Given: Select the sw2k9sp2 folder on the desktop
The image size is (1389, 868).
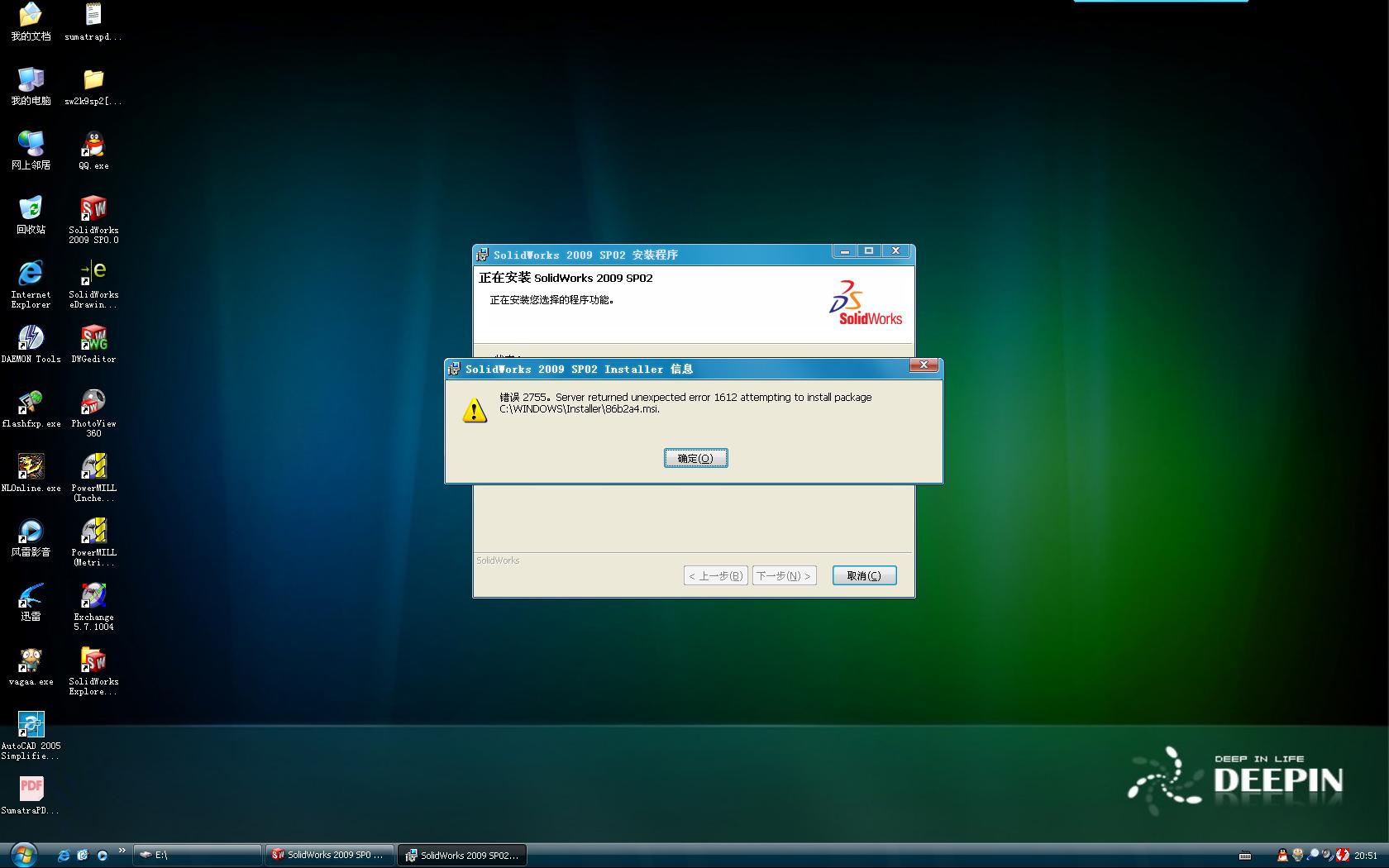Looking at the screenshot, I should 93,86.
